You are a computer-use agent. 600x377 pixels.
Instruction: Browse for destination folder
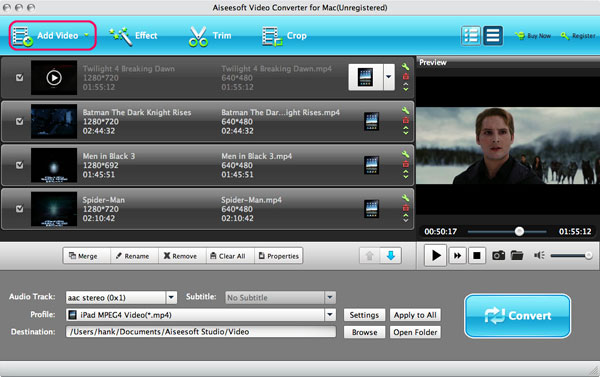pos(364,332)
